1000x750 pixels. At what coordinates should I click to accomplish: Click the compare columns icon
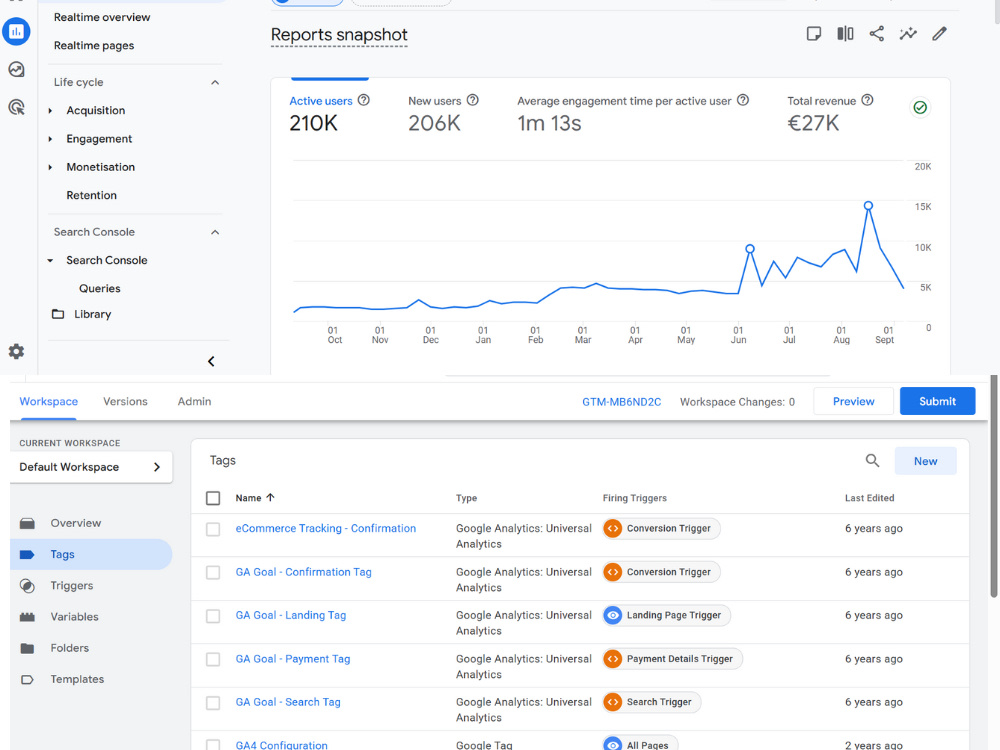[845, 34]
